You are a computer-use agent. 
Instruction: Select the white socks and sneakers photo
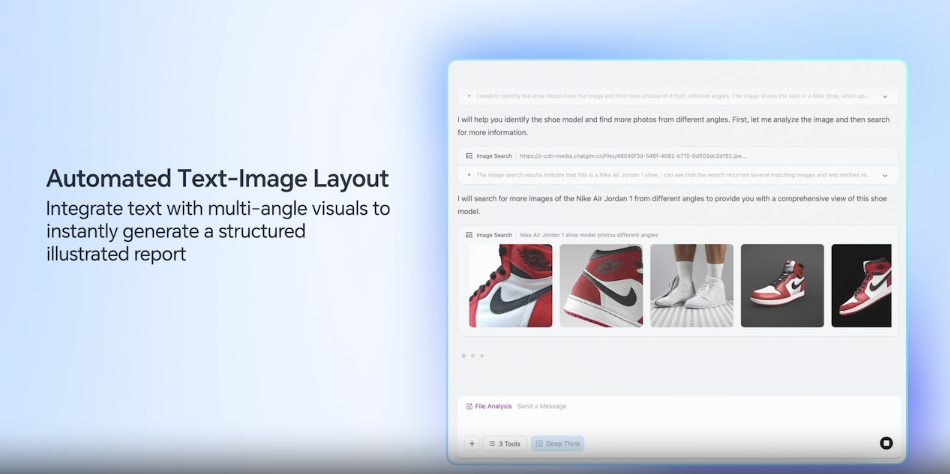coord(691,285)
